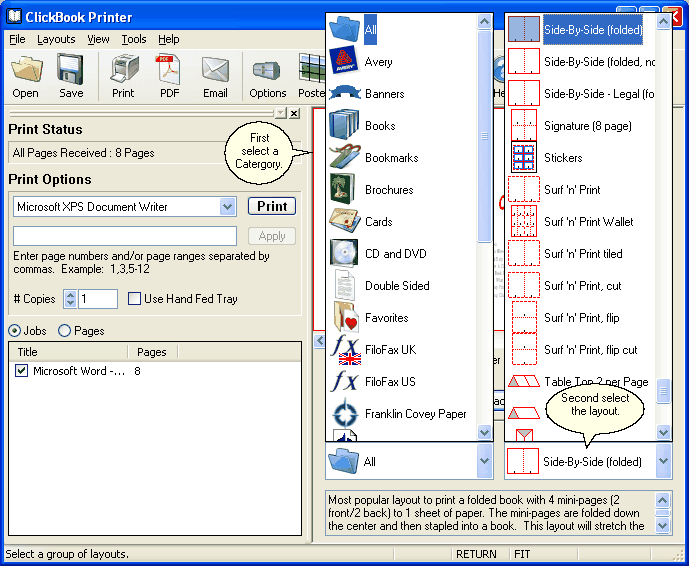Open the View menu
This screenshot has width=689, height=566.
click(98, 39)
